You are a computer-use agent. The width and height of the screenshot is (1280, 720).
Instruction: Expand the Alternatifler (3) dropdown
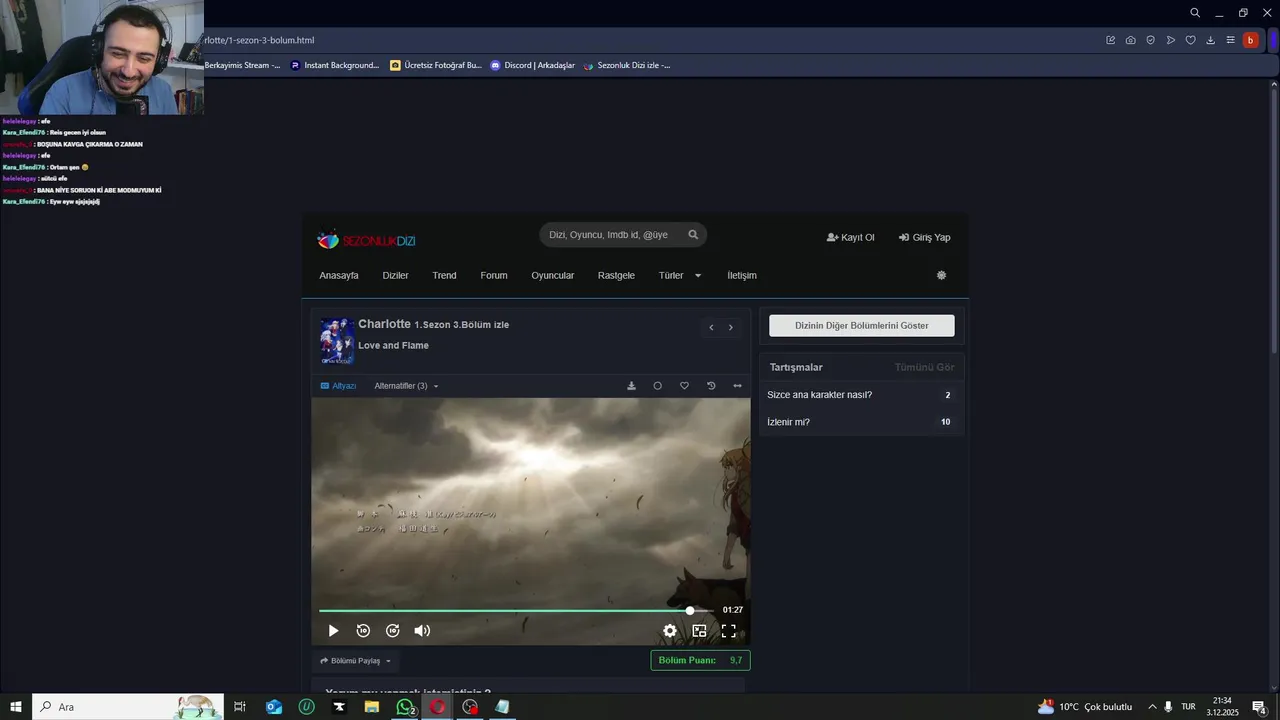coord(406,386)
